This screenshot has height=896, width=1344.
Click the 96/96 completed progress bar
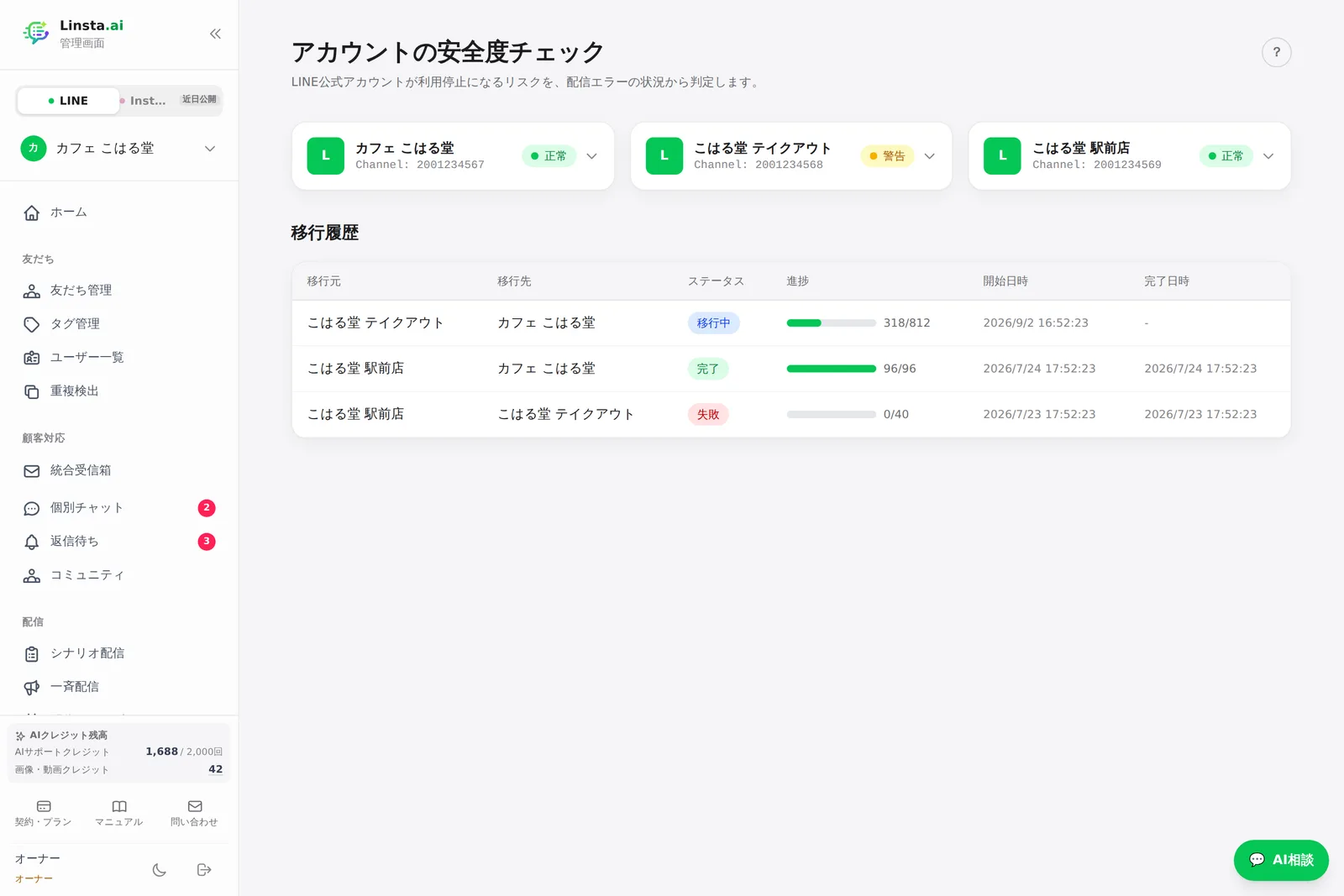point(831,369)
